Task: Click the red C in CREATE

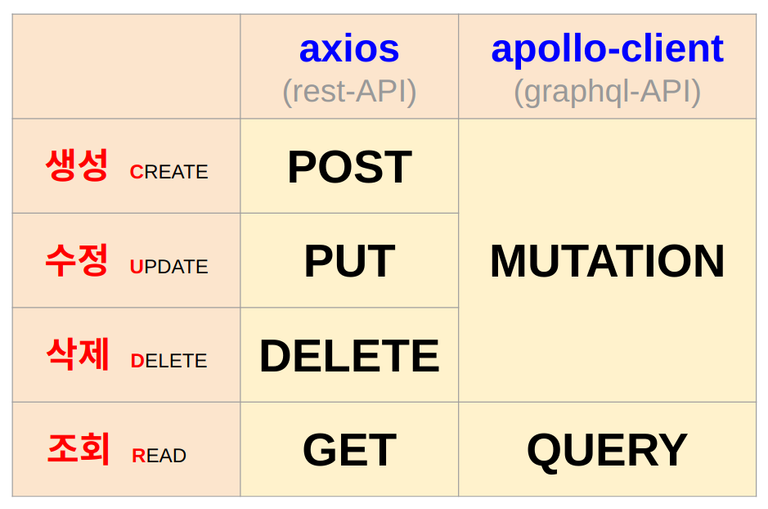Action: point(136,172)
